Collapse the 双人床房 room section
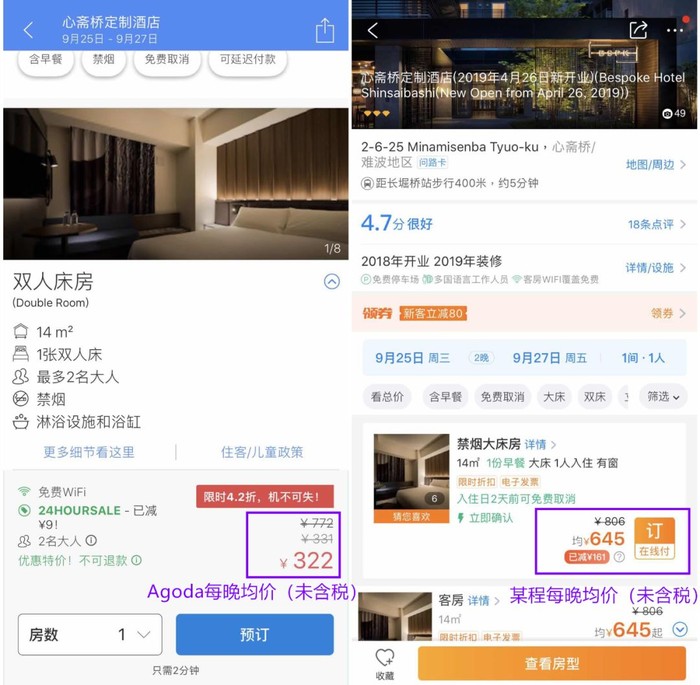The height and width of the screenshot is (685, 700). [332, 281]
